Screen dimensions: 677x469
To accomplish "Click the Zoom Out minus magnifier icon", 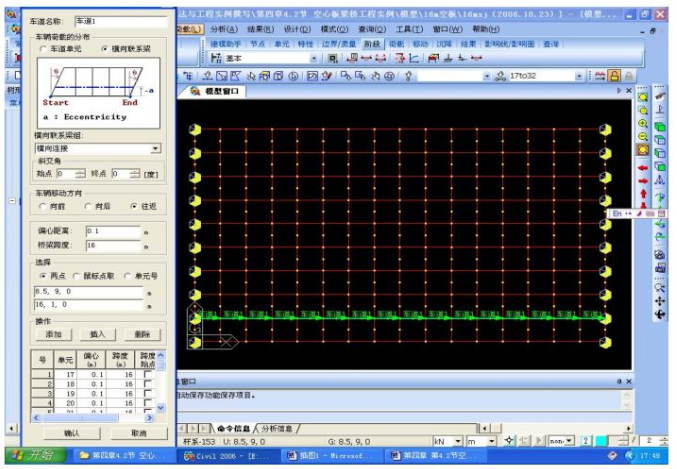I will coord(643,137).
